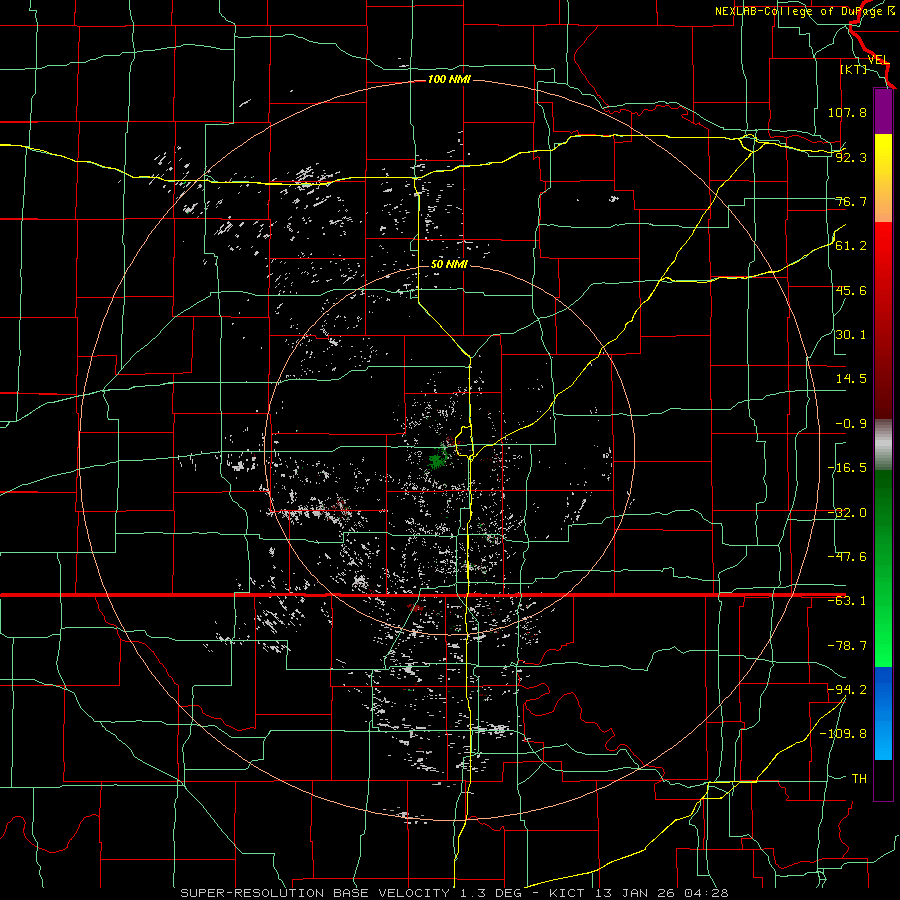Click the -16.5 value on velocity scale
Image resolution: width=900 pixels, height=900 pixels.
847,468
